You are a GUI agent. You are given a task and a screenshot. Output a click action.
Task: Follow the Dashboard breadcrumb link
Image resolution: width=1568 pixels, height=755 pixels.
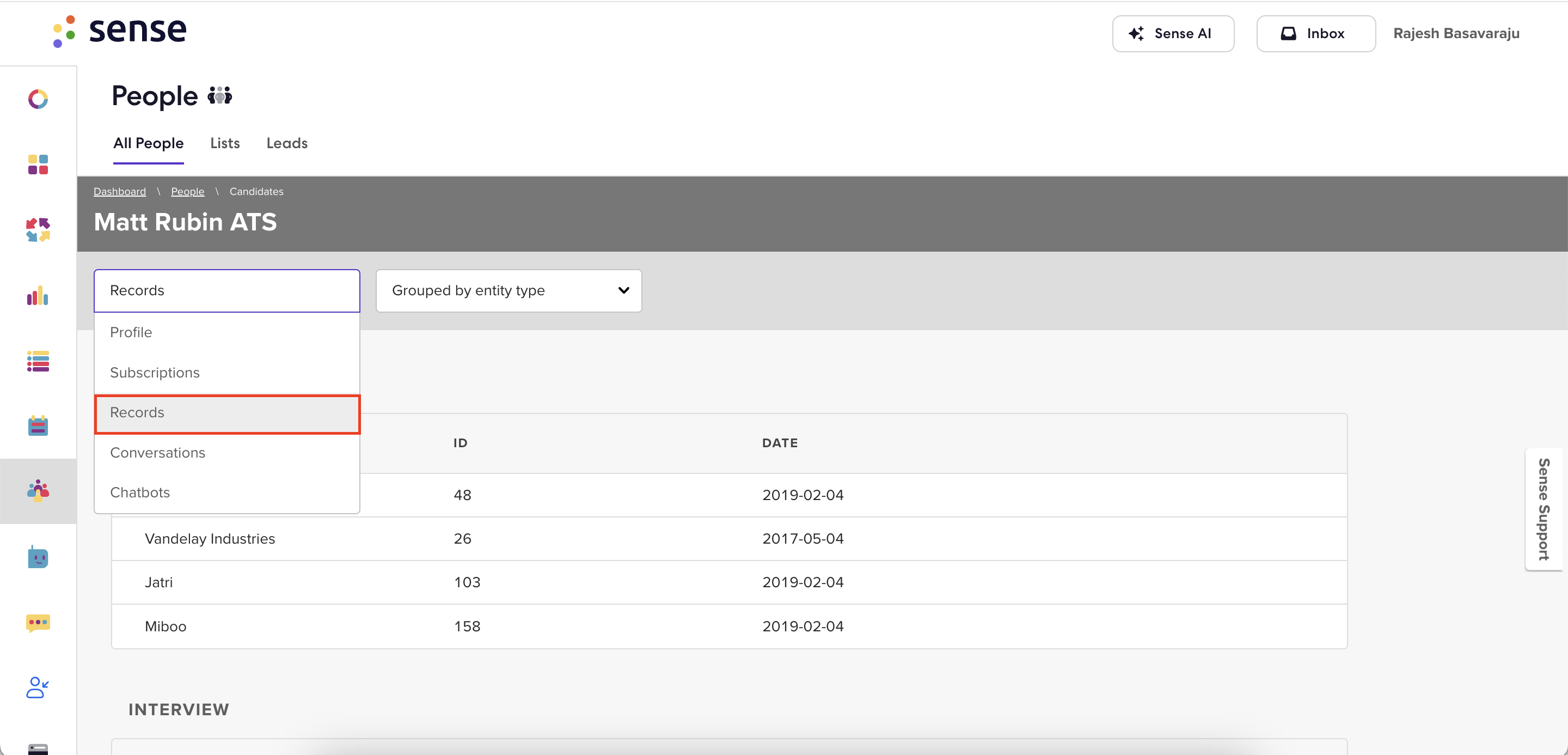click(120, 191)
